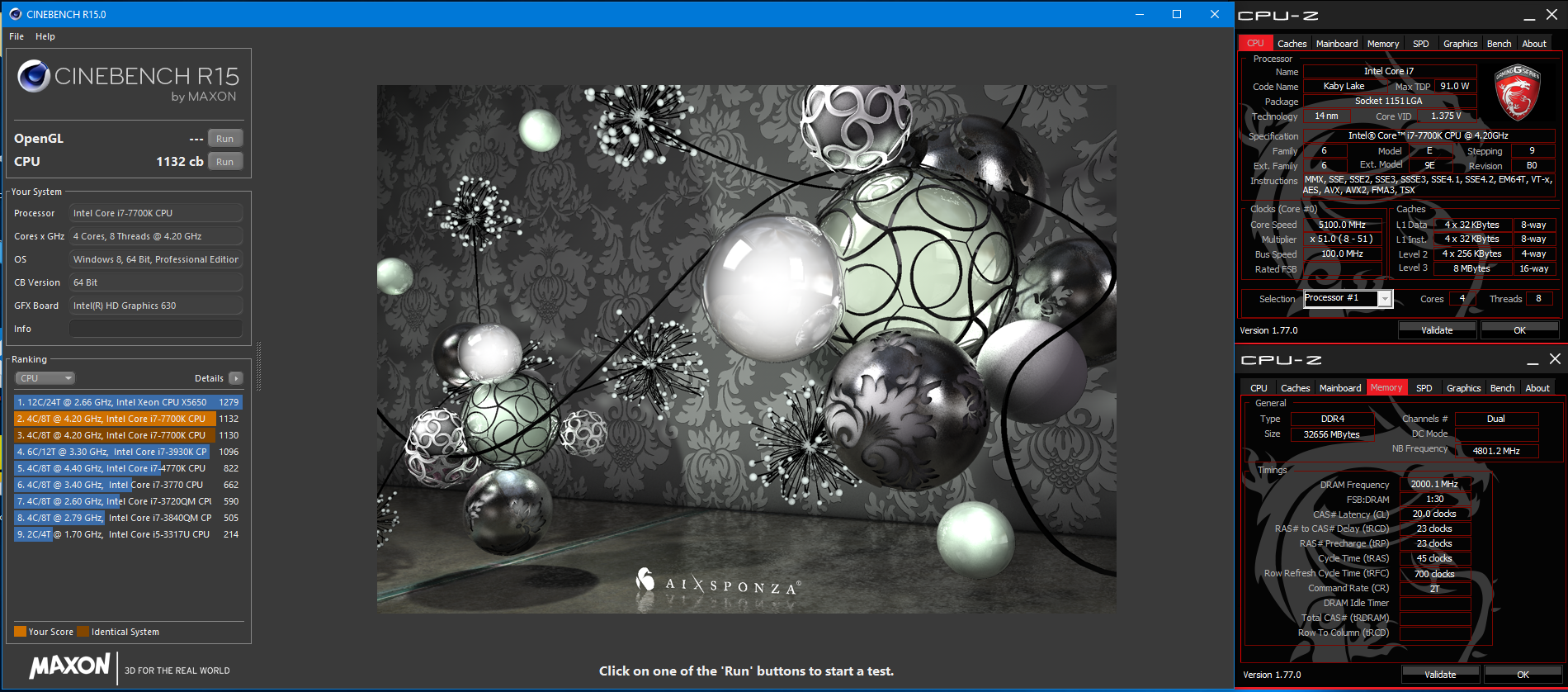The height and width of the screenshot is (692, 1568).
Task: Click the Cinebench title bar app icon
Action: pyautogui.click(x=15, y=14)
